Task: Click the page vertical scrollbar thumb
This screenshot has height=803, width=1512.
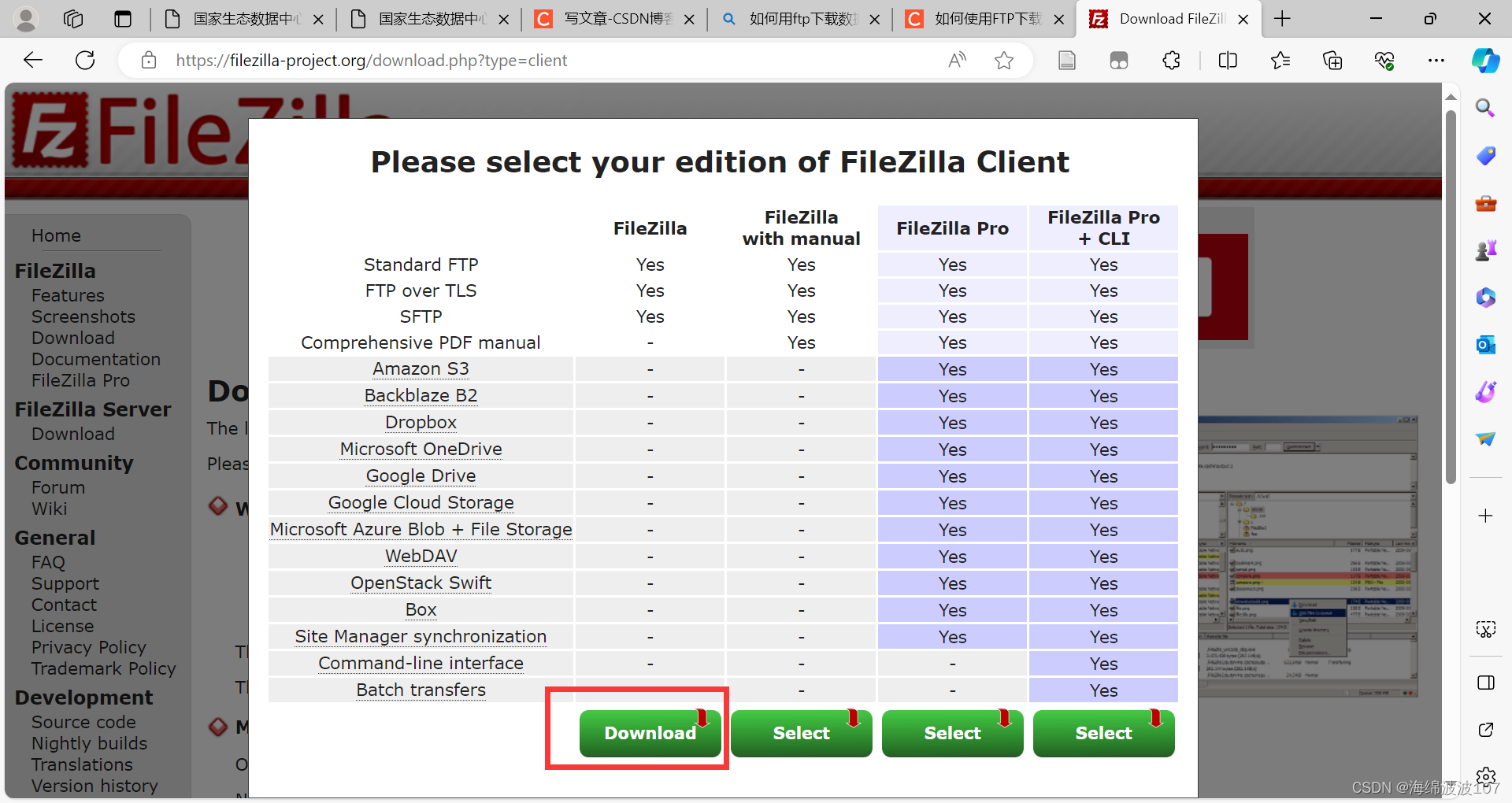Action: pyautogui.click(x=1451, y=296)
